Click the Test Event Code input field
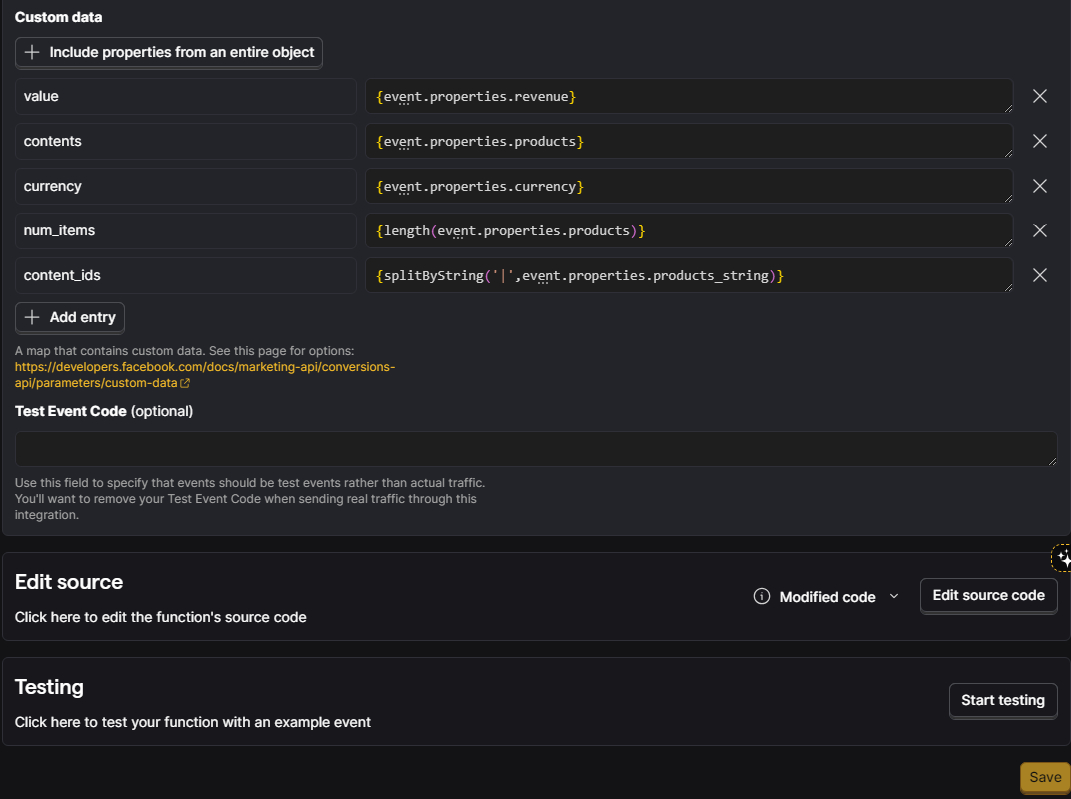 click(x=535, y=448)
